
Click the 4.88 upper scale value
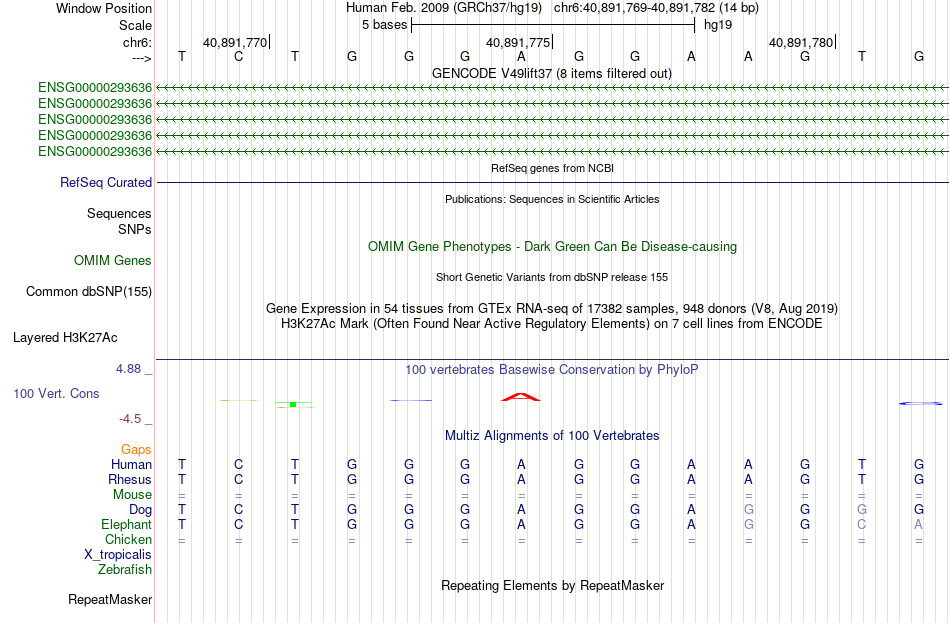point(128,369)
